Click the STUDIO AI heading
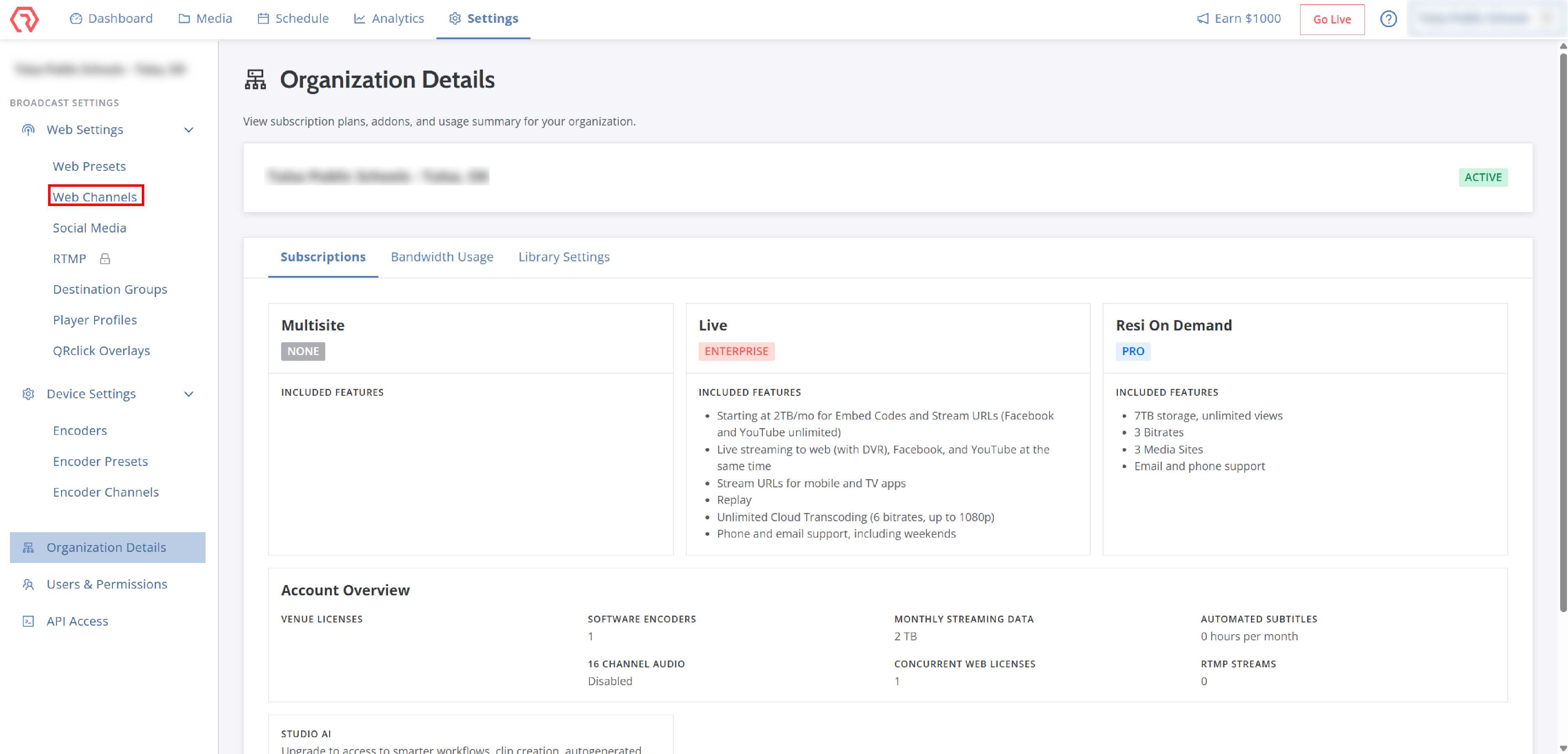Image resolution: width=1568 pixels, height=754 pixels. click(306, 734)
